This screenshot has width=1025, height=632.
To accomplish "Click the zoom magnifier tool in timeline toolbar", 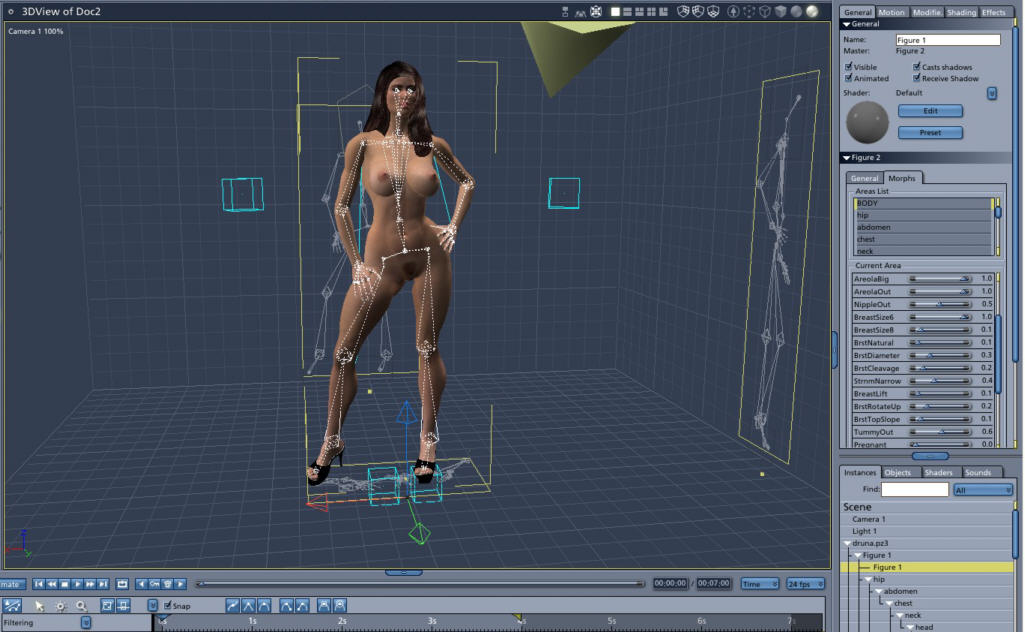I will 81,607.
